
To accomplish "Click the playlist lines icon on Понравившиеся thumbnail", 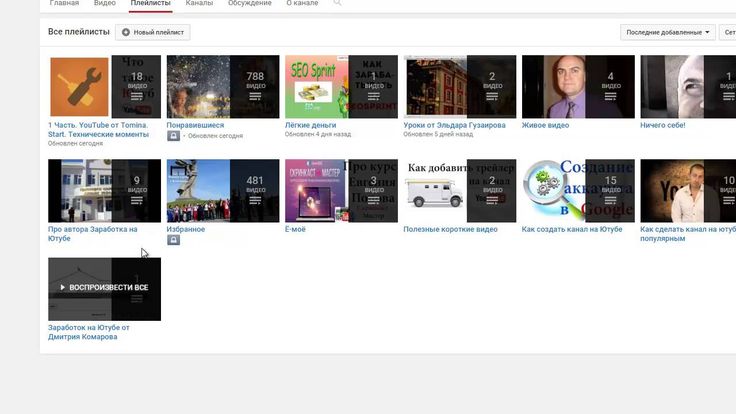I will pyautogui.click(x=255, y=97).
